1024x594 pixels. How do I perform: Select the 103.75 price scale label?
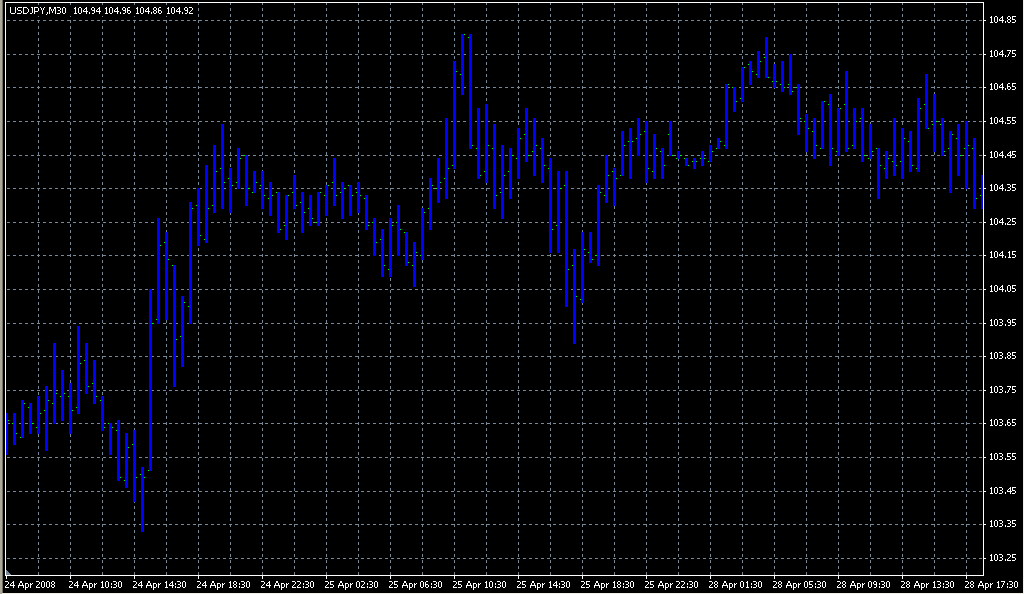pyautogui.click(x=1002, y=390)
